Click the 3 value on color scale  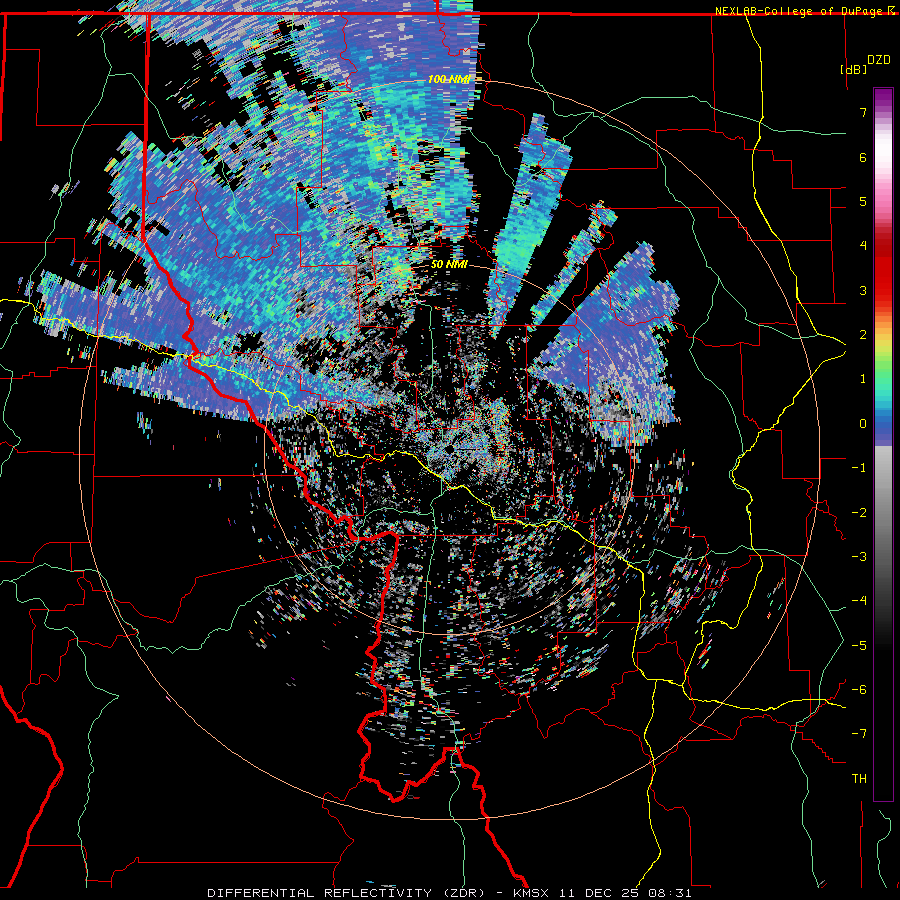pos(863,290)
